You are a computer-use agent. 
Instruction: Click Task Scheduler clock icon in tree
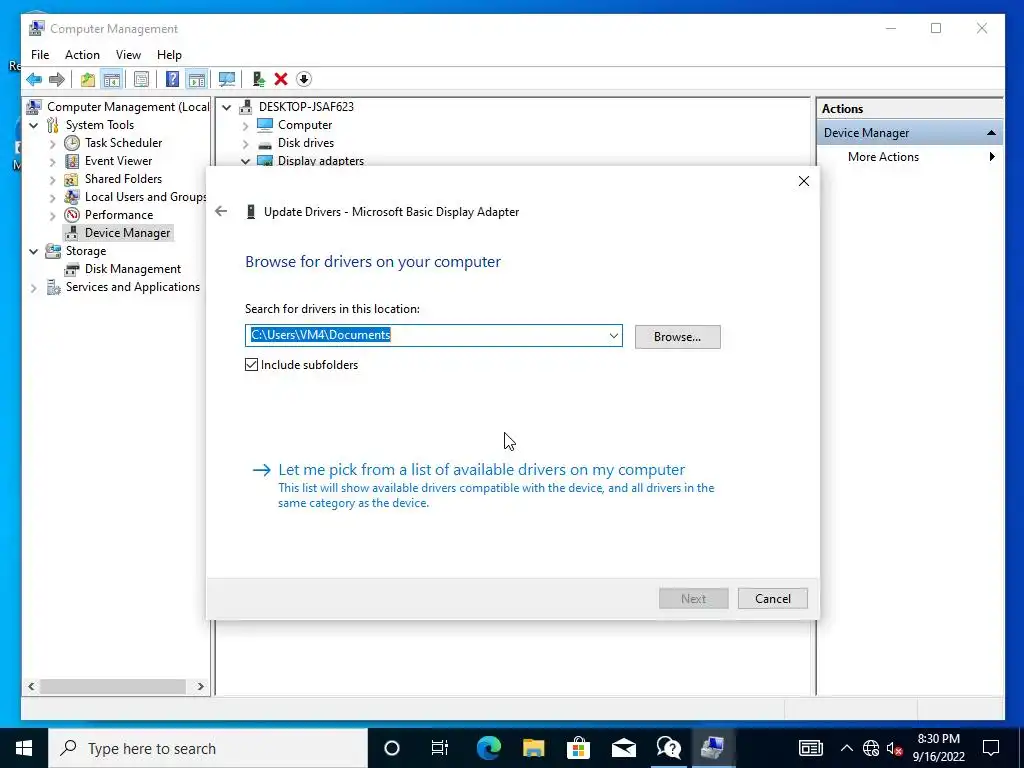pyautogui.click(x=72, y=143)
